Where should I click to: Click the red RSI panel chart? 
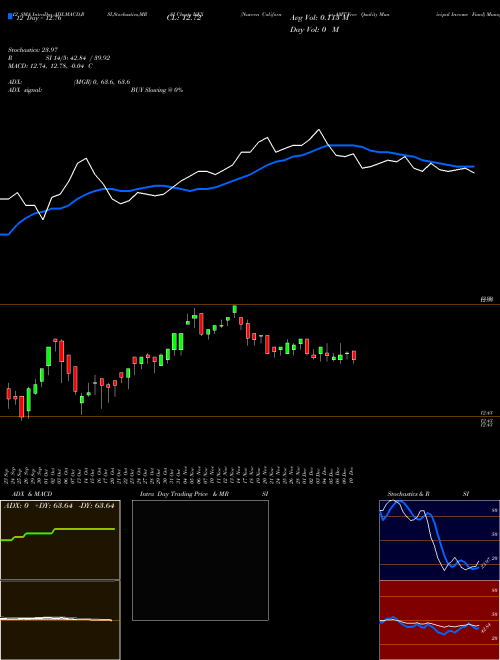(x=439, y=620)
